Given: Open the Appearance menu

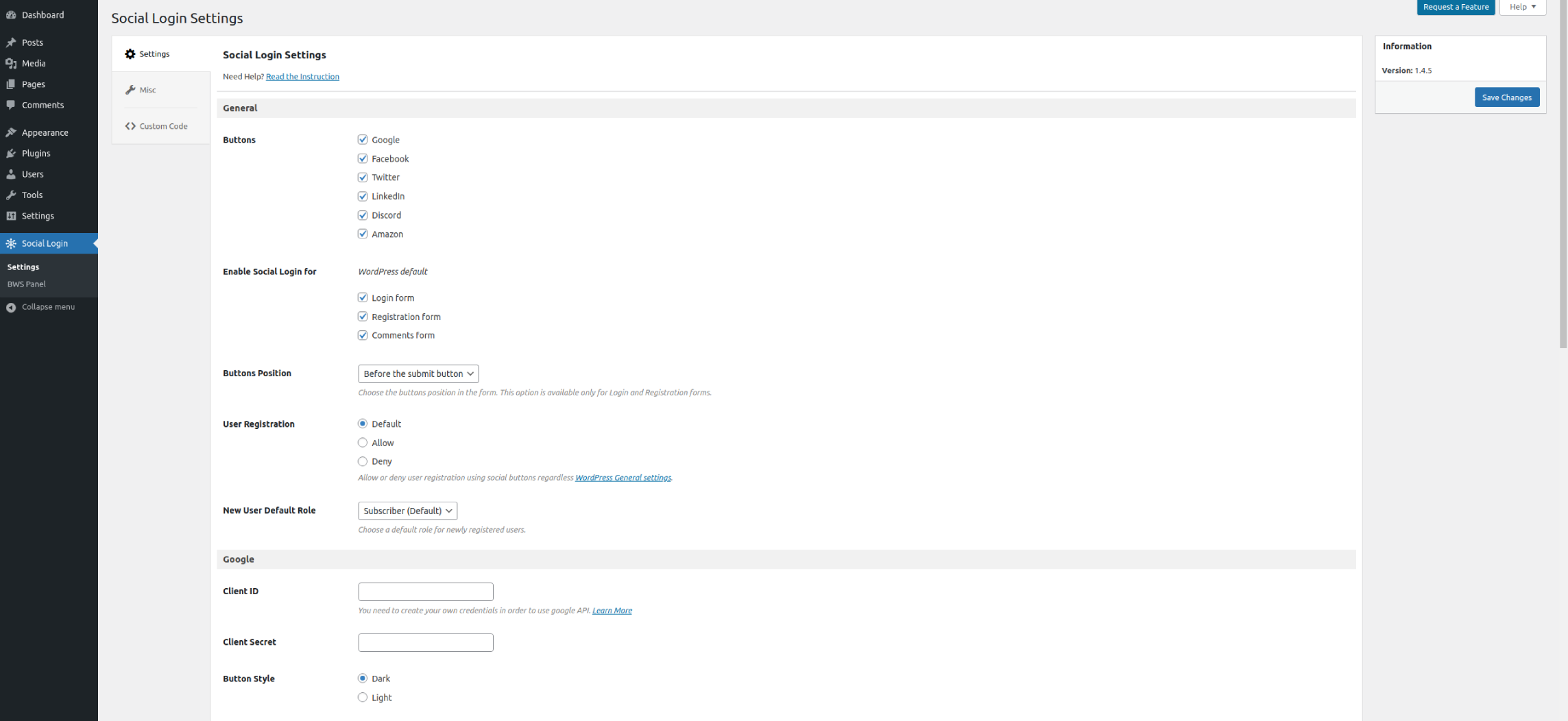Looking at the screenshot, I should pyautogui.click(x=49, y=132).
